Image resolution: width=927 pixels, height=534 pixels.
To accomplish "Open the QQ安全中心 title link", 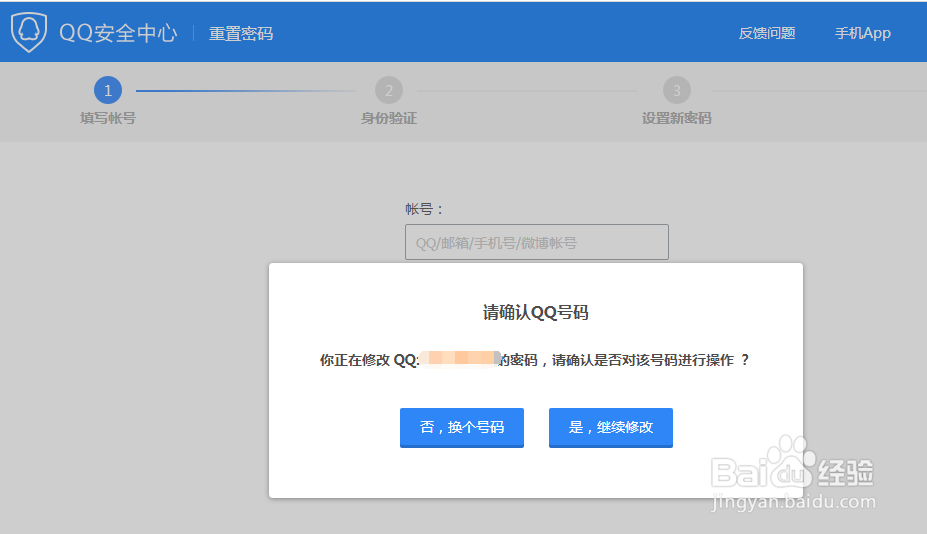I will click(x=118, y=33).
